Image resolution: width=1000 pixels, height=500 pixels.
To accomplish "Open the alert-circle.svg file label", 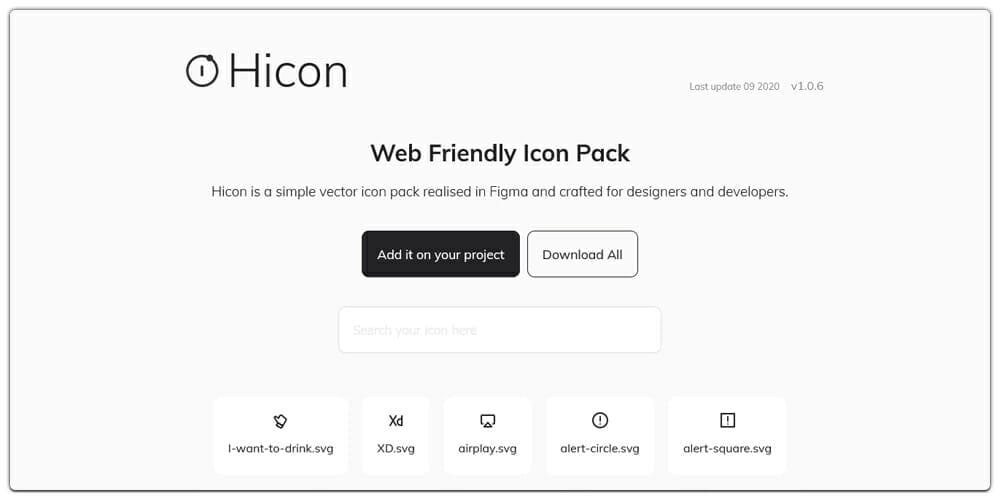I will (x=600, y=448).
